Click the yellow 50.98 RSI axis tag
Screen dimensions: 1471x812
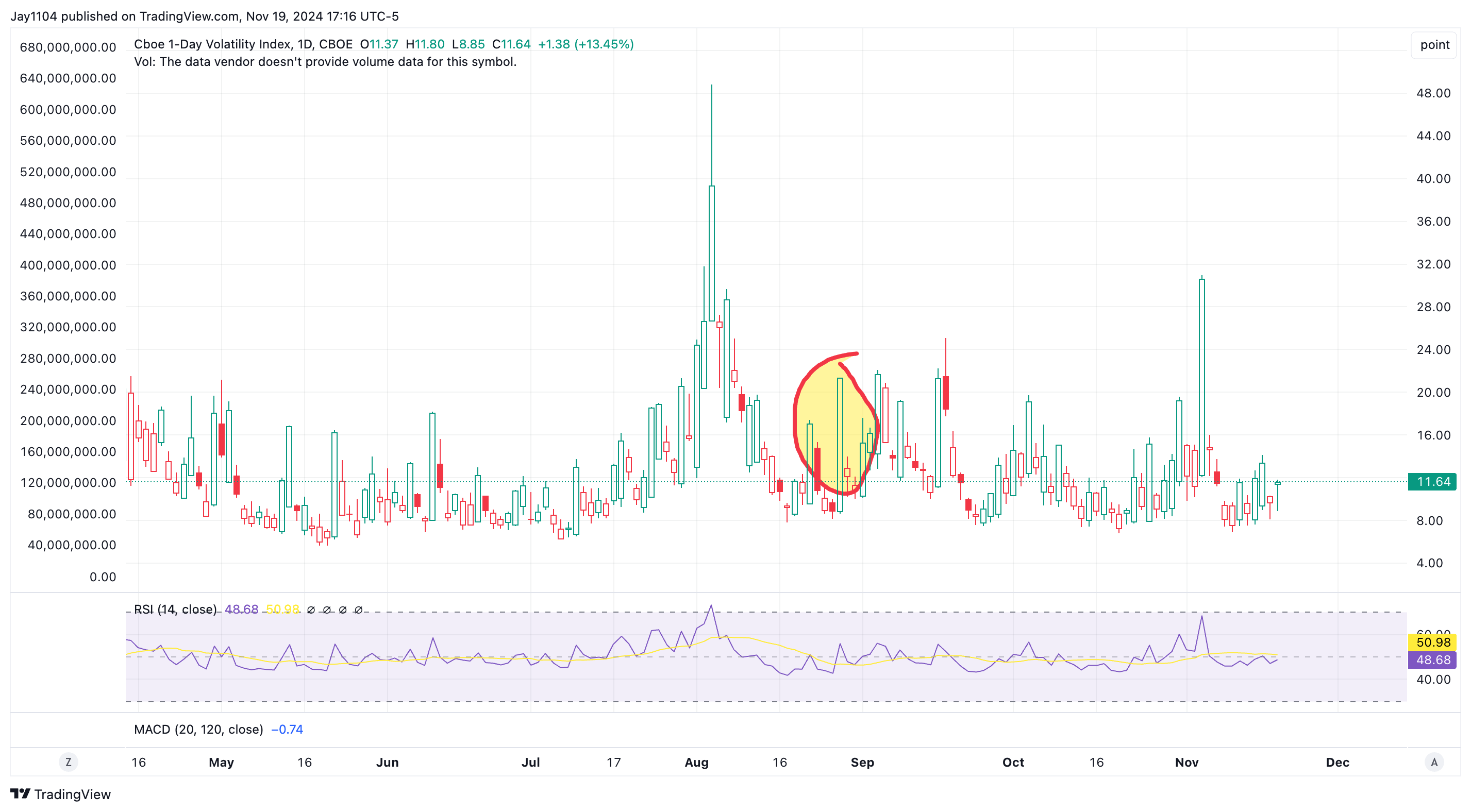pos(1433,642)
